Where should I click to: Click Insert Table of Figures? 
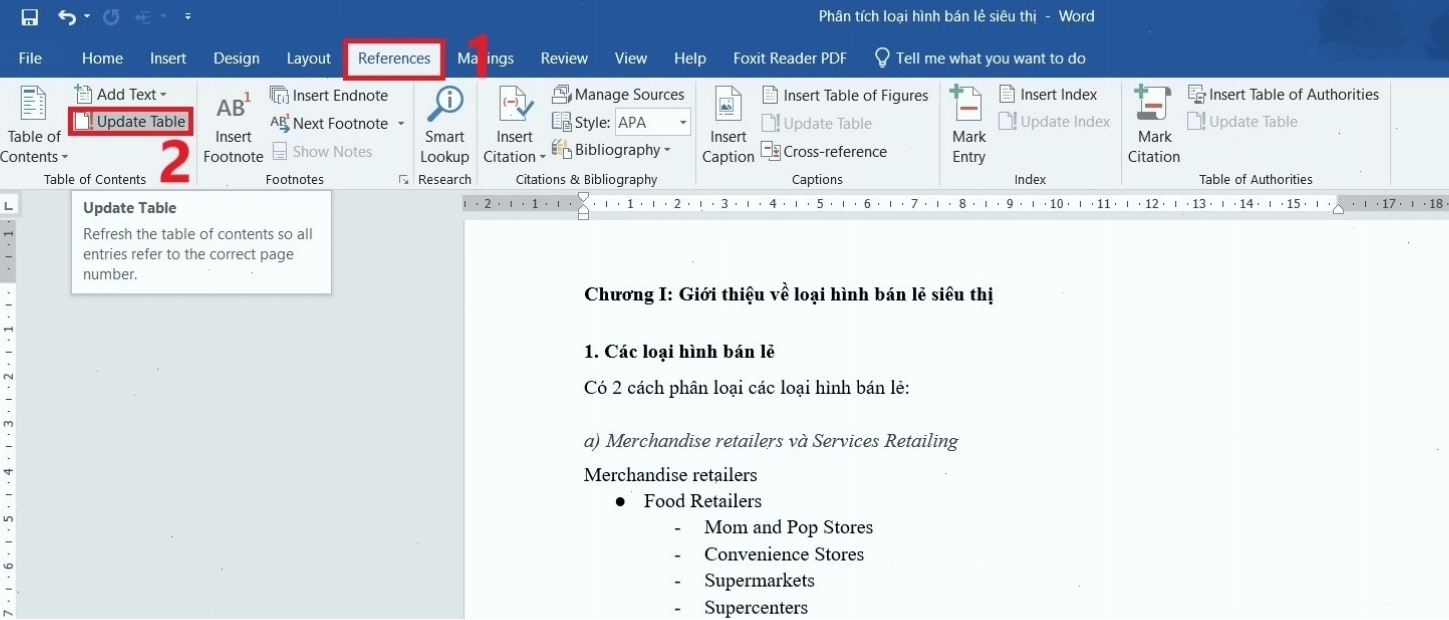(845, 95)
